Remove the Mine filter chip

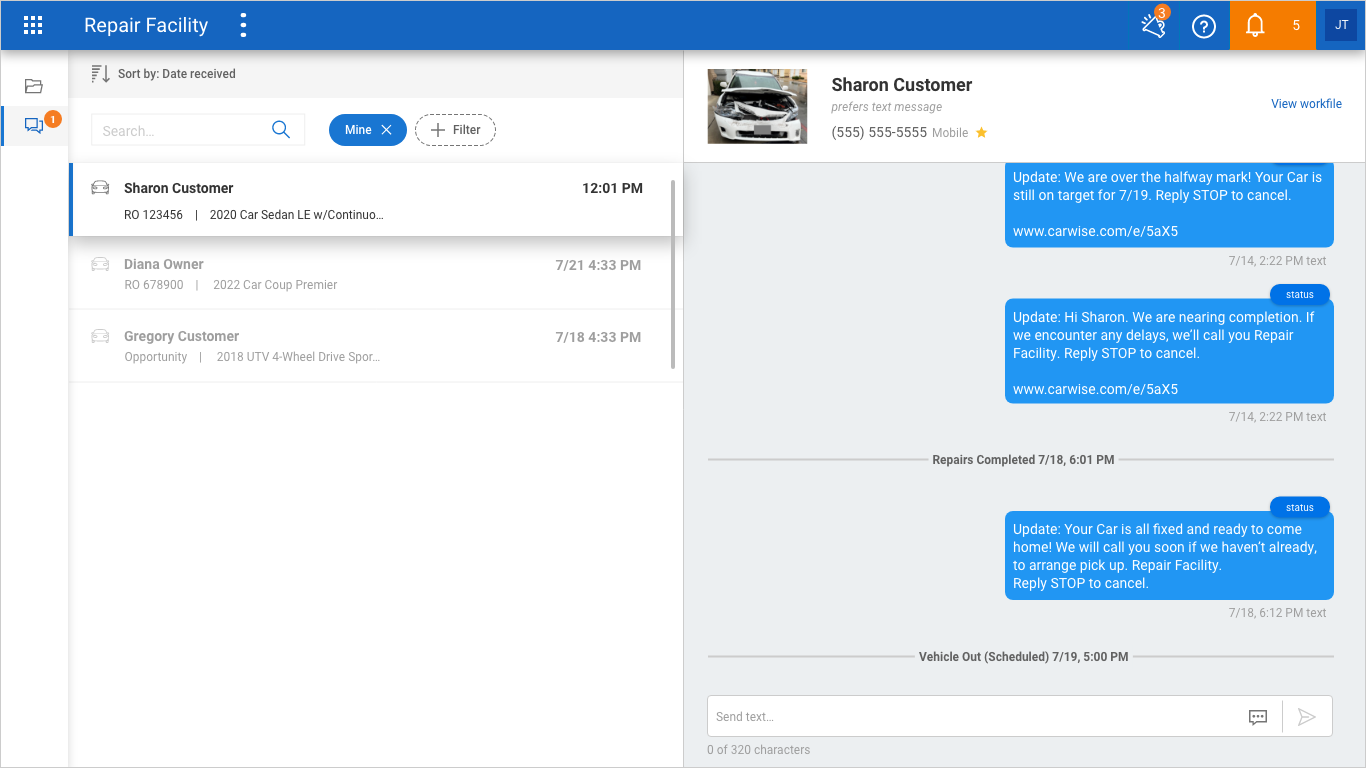click(386, 130)
